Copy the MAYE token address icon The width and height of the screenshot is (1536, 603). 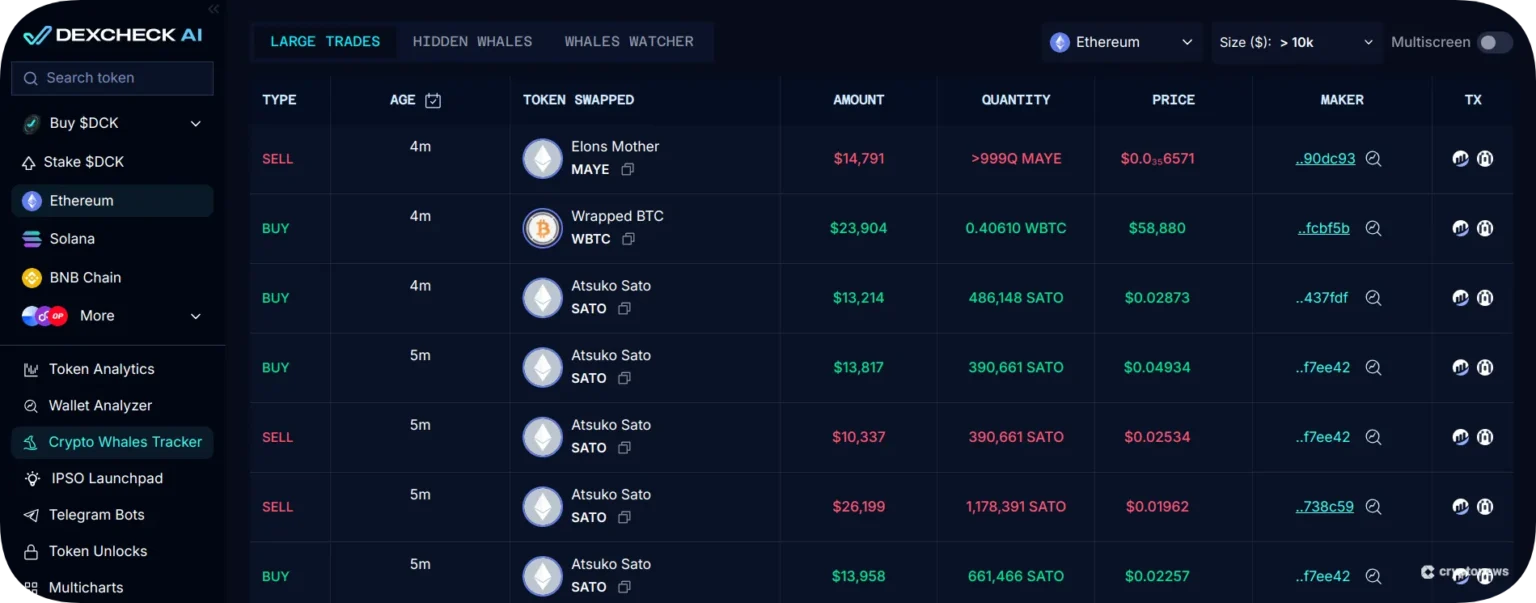click(x=628, y=170)
